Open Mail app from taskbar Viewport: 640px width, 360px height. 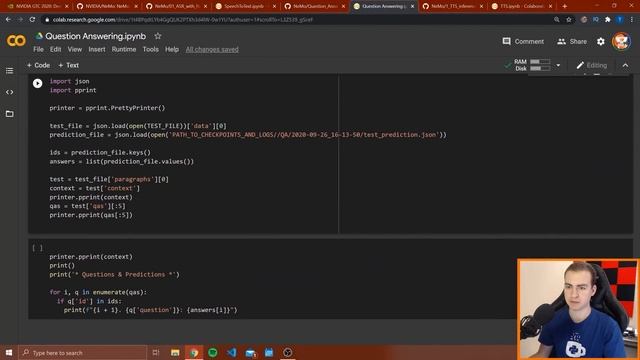pos(250,353)
